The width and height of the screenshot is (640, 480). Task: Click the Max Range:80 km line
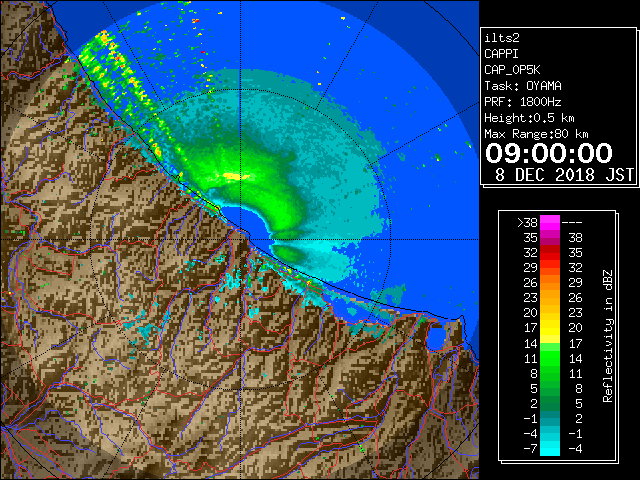click(536, 134)
